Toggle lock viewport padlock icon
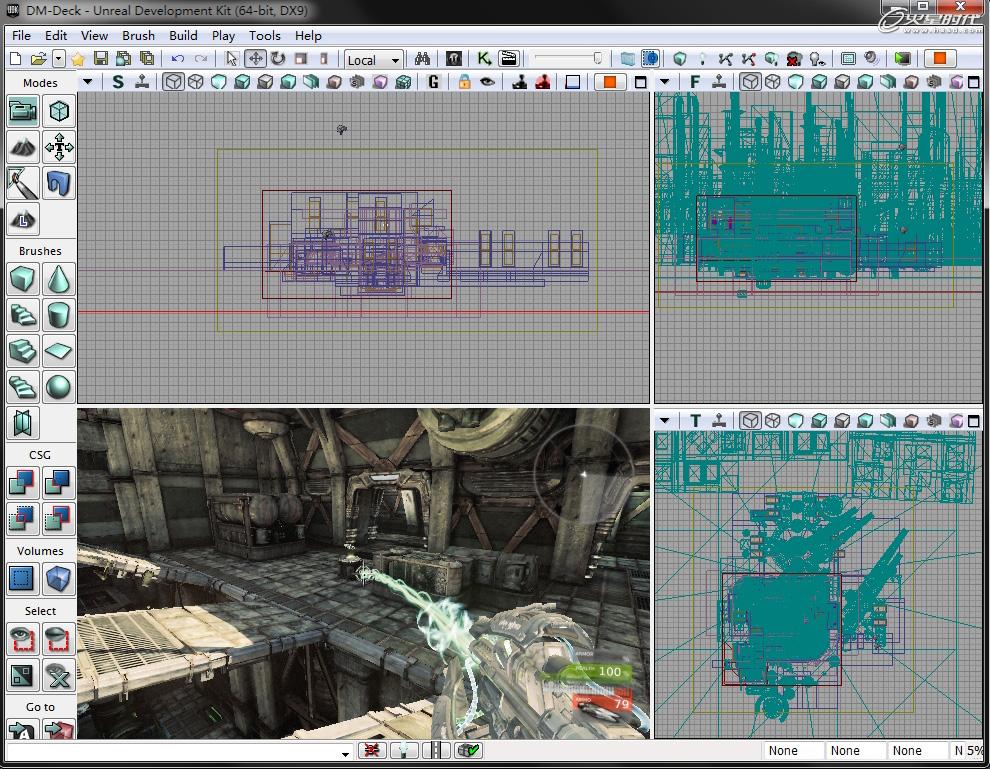The image size is (990, 769). [465, 82]
